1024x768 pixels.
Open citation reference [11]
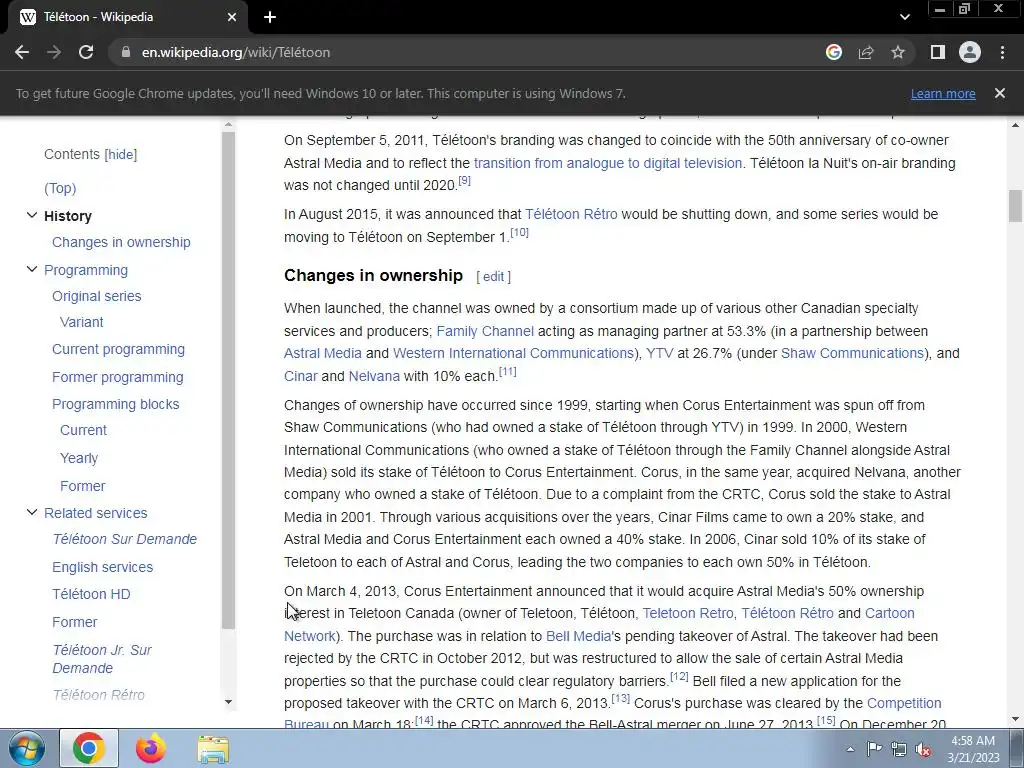[x=507, y=372]
